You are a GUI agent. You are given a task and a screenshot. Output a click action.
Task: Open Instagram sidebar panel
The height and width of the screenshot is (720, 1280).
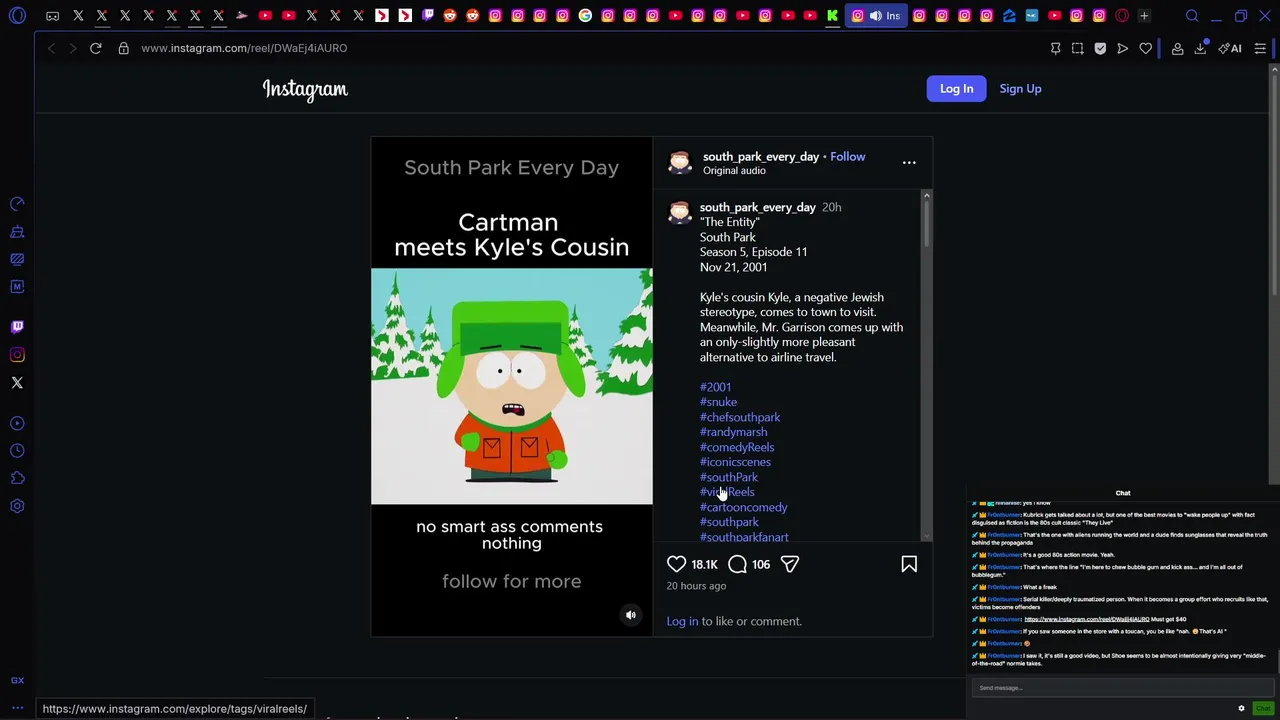coord(17,355)
